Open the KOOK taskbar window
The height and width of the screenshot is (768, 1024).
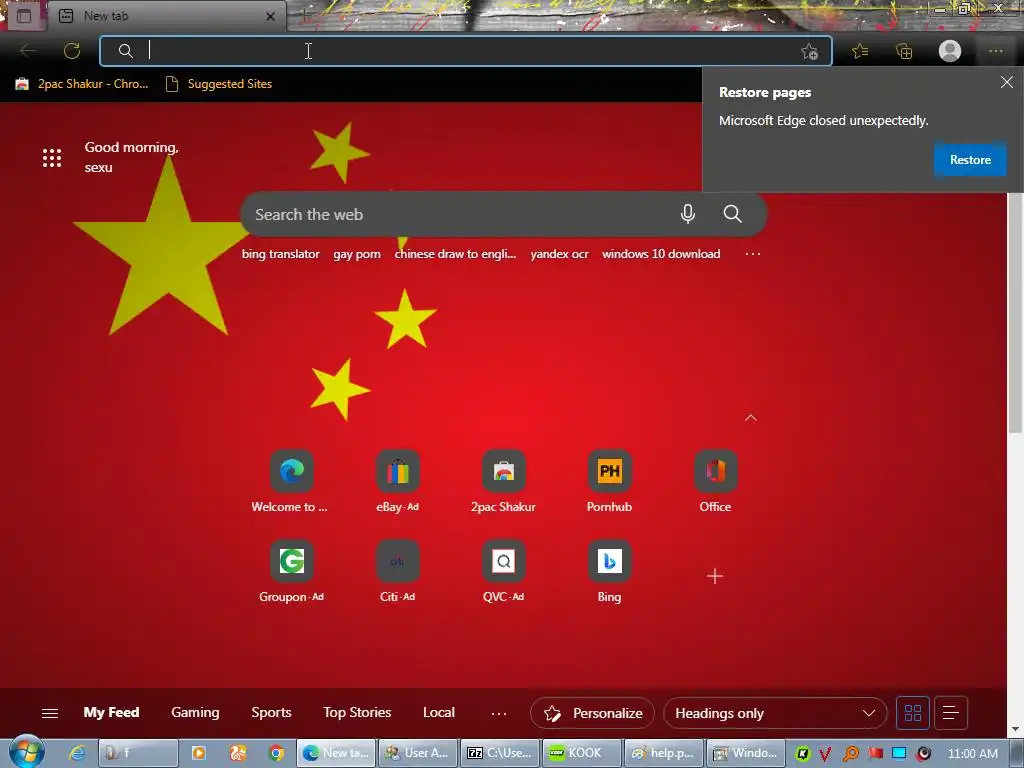point(581,753)
